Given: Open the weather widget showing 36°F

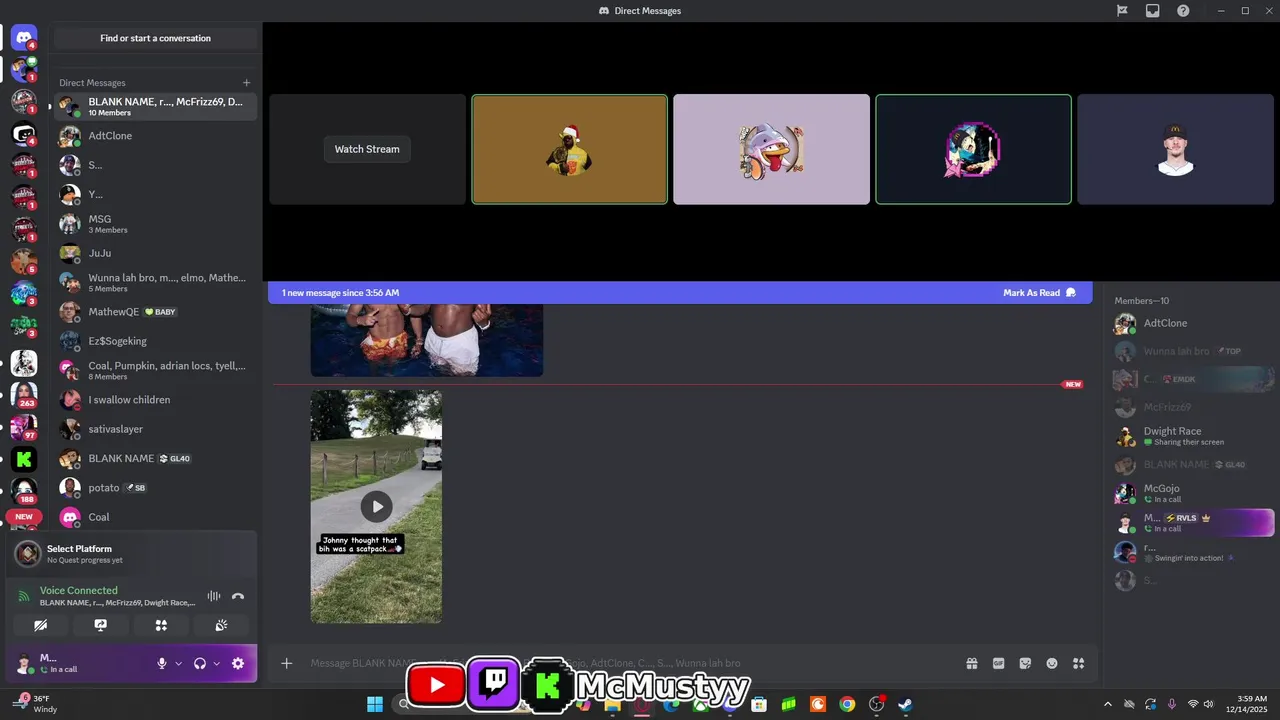Looking at the screenshot, I should [36, 704].
